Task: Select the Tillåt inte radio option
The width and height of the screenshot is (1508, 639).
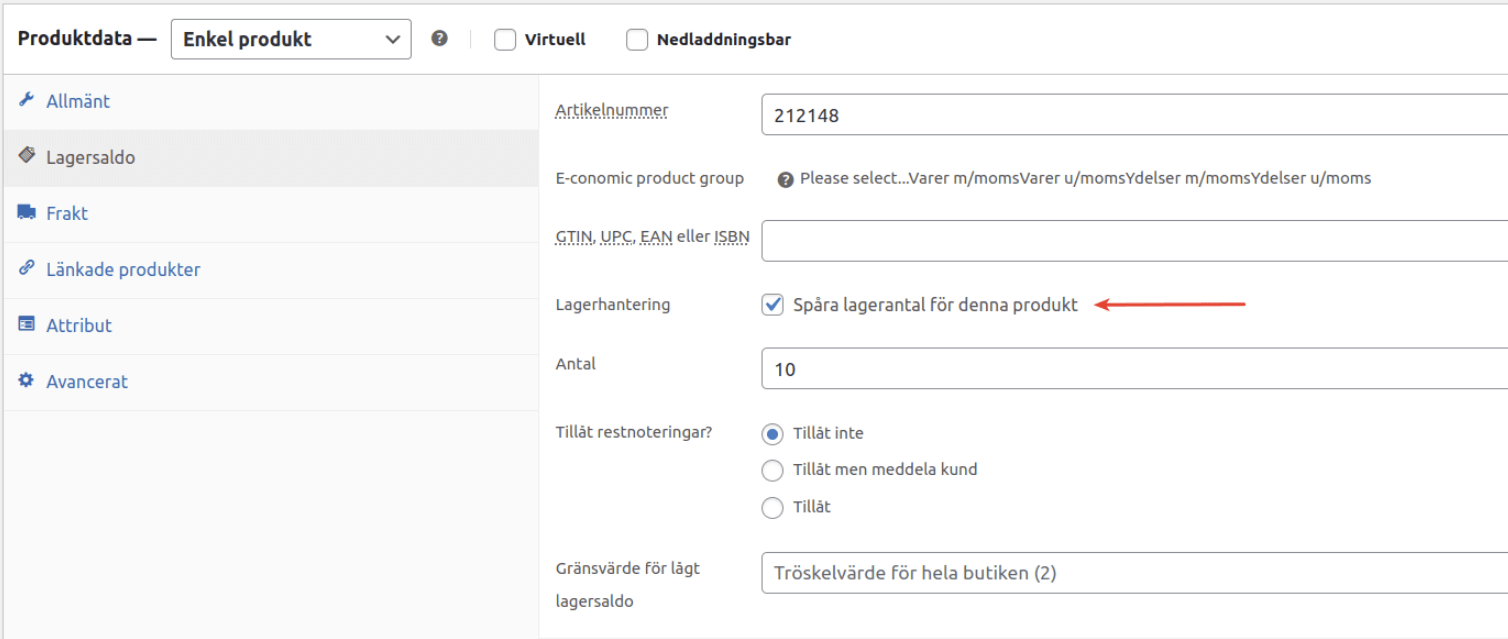Action: [772, 434]
